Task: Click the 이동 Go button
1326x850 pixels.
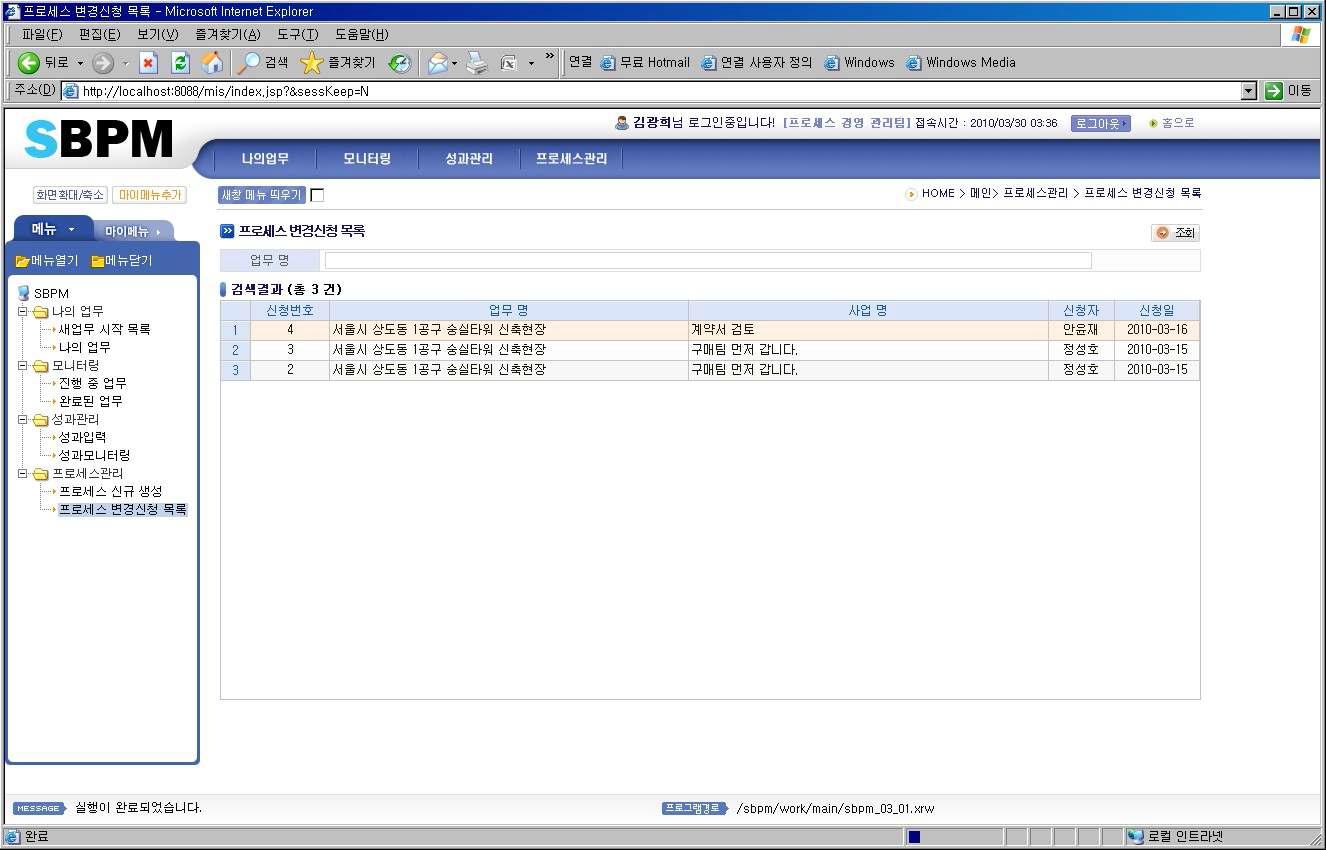Action: click(1290, 91)
